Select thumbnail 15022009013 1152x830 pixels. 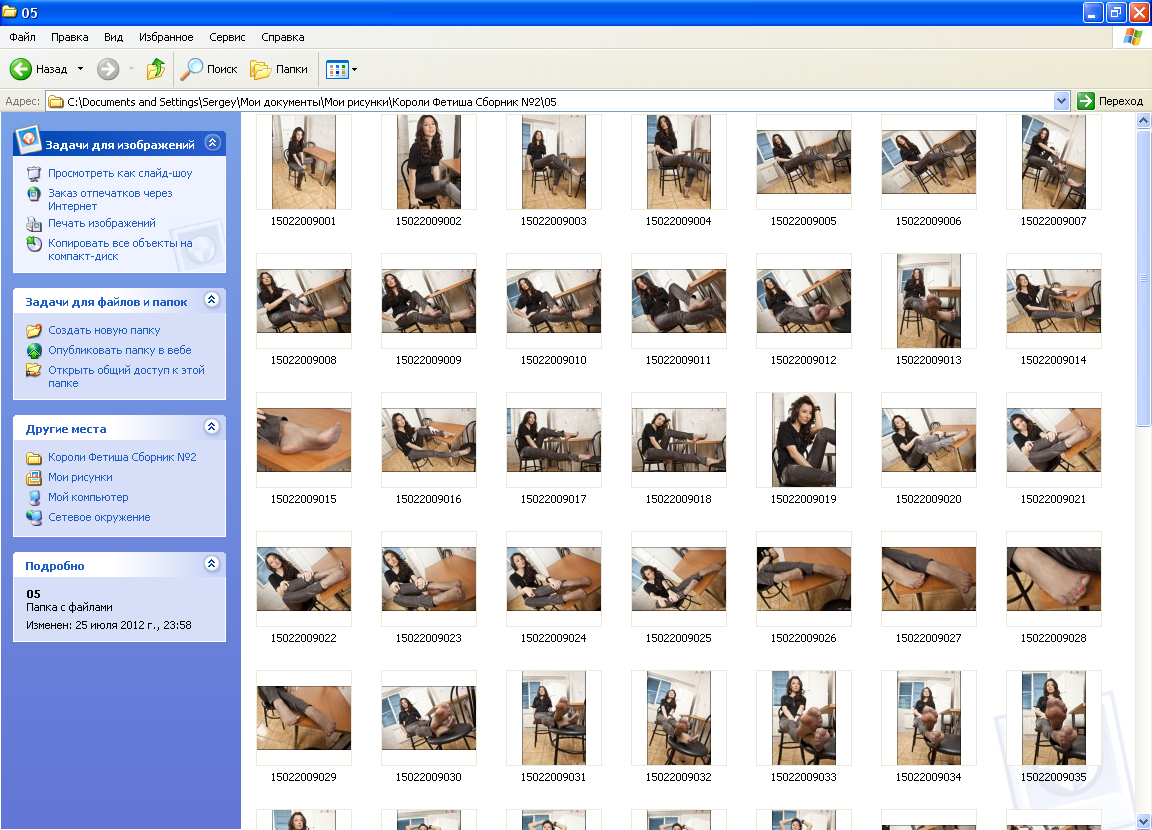point(929,300)
